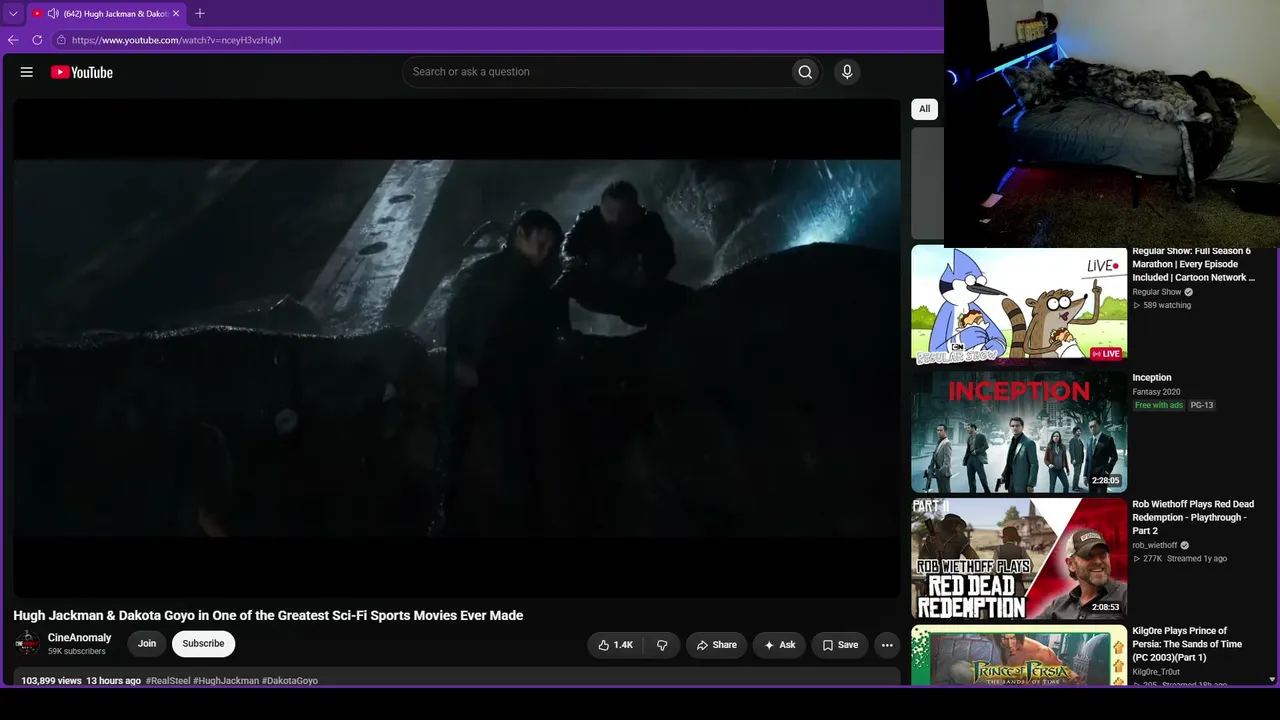Click the '59K subscribers' count
The image size is (1280, 720).
click(77, 652)
